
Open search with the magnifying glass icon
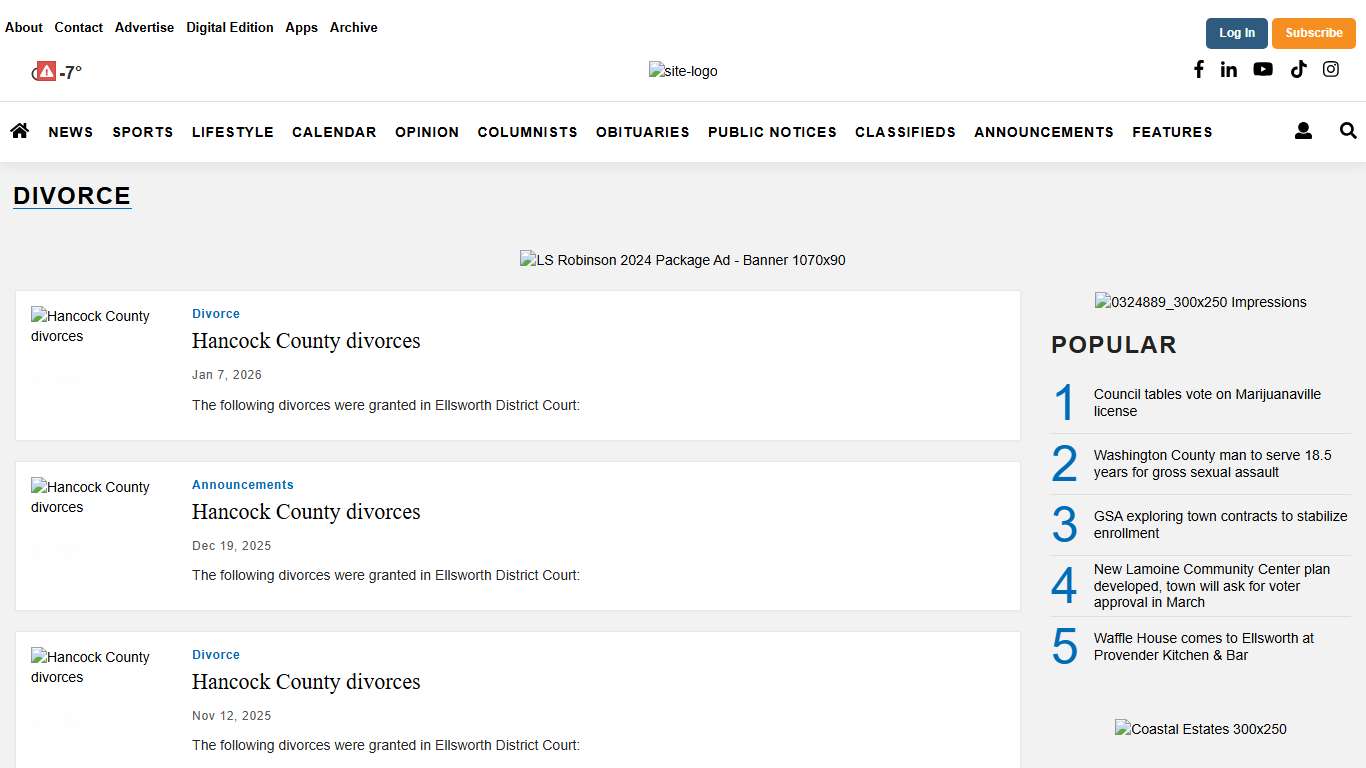click(x=1348, y=131)
